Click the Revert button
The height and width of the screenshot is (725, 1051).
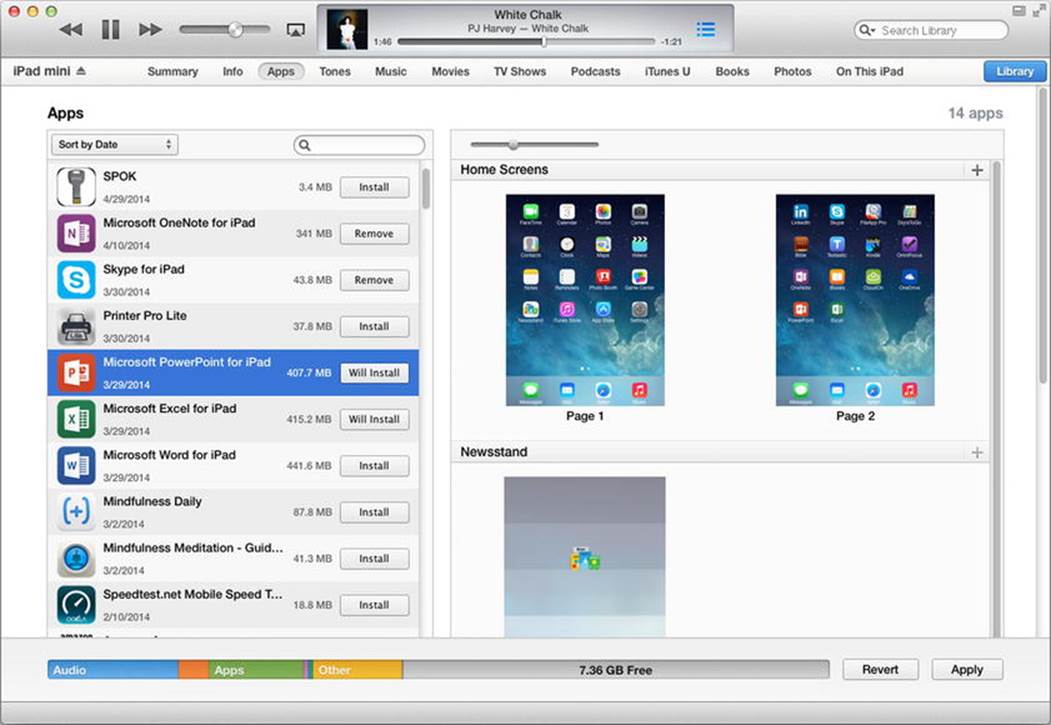pyautogui.click(x=880, y=669)
